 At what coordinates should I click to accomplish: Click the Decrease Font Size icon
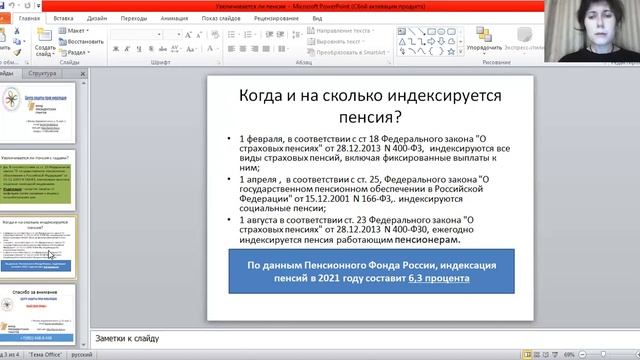point(199,35)
